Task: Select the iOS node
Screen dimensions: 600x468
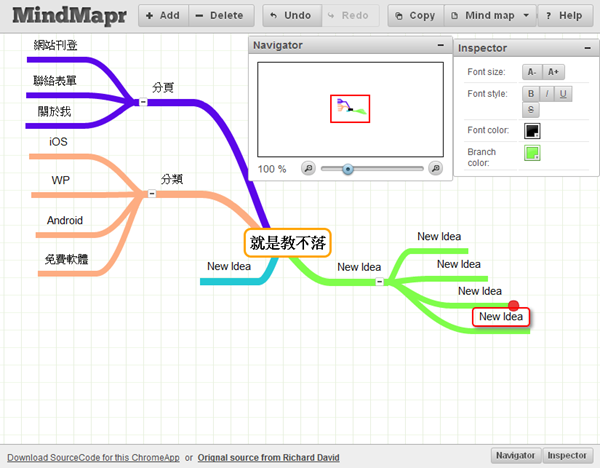Action: [58, 142]
